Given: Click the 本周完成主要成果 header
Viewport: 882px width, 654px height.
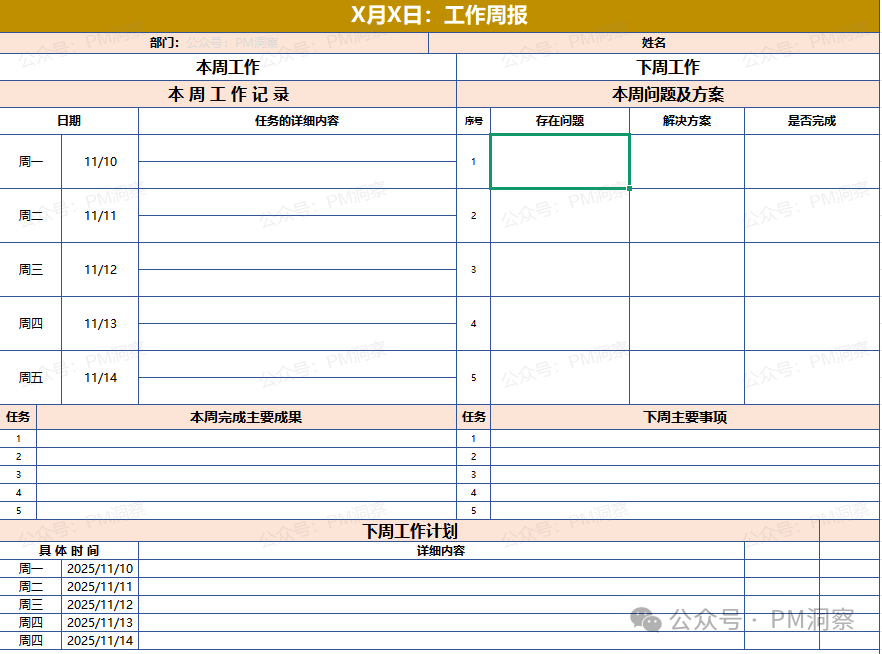Looking at the screenshot, I should coord(247,418).
